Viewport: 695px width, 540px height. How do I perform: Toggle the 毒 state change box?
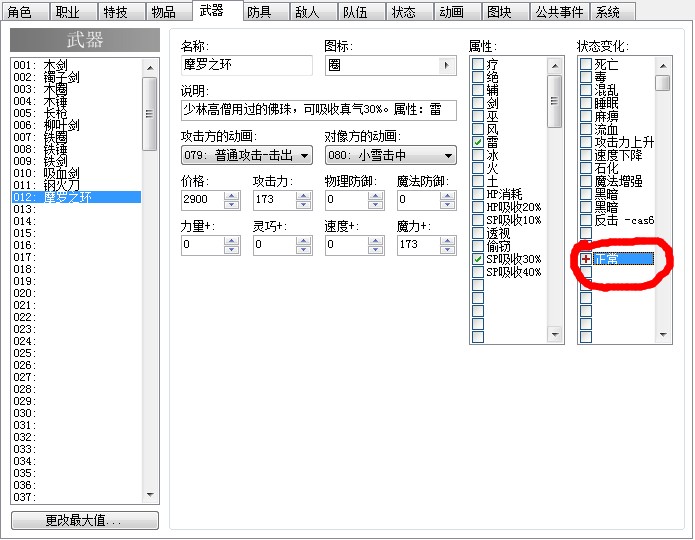pos(586,77)
